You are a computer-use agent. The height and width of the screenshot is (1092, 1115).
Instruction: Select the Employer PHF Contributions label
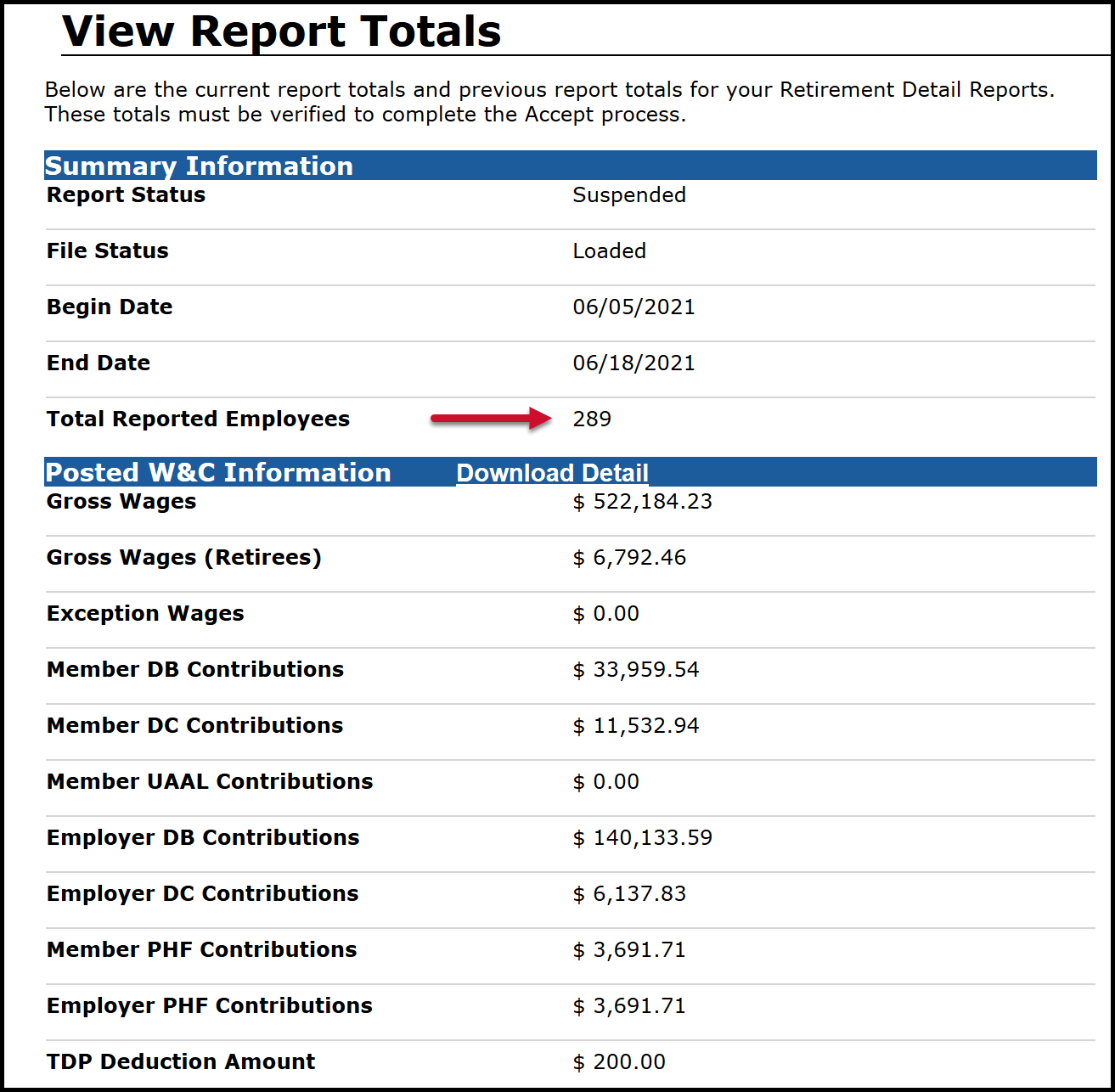point(210,1006)
